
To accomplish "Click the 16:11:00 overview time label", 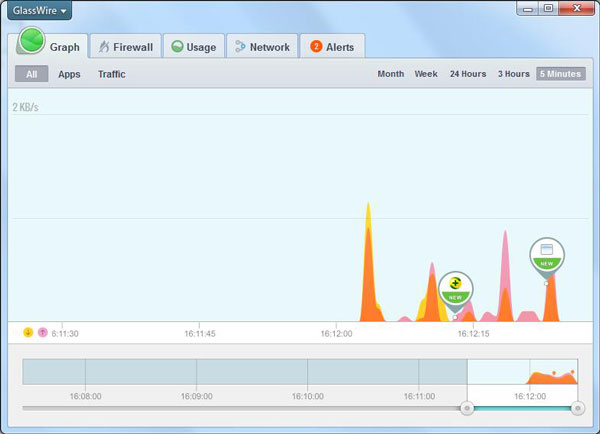I will pos(419,396).
